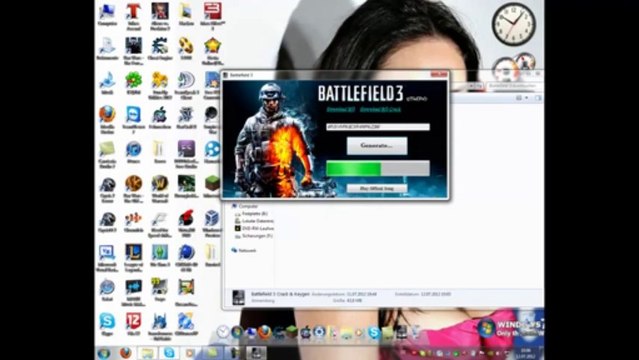Click the green progress bar in keygen
The image size is (639, 360).
(377, 168)
